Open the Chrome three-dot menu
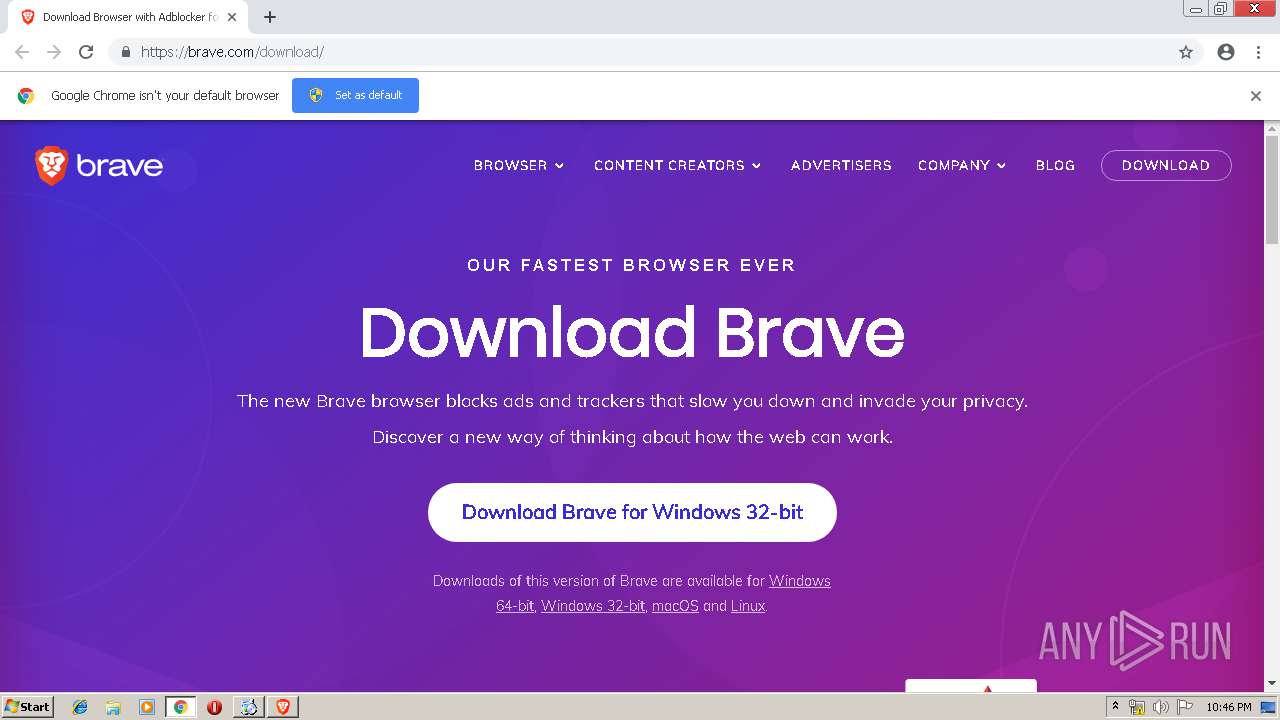Image resolution: width=1280 pixels, height=720 pixels. [x=1258, y=52]
